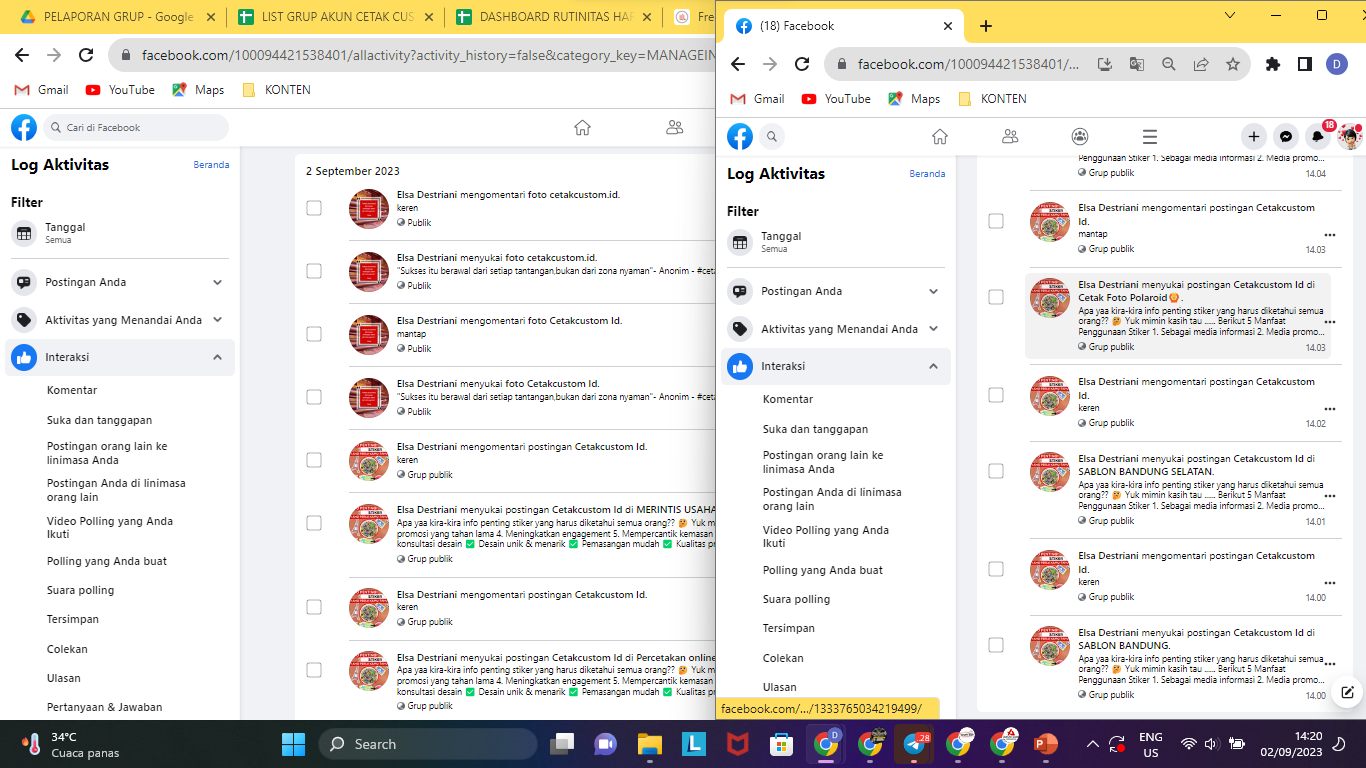Viewport: 1366px width, 768px height.
Task: Open new tab with plus in right window
Action: pyautogui.click(x=986, y=26)
